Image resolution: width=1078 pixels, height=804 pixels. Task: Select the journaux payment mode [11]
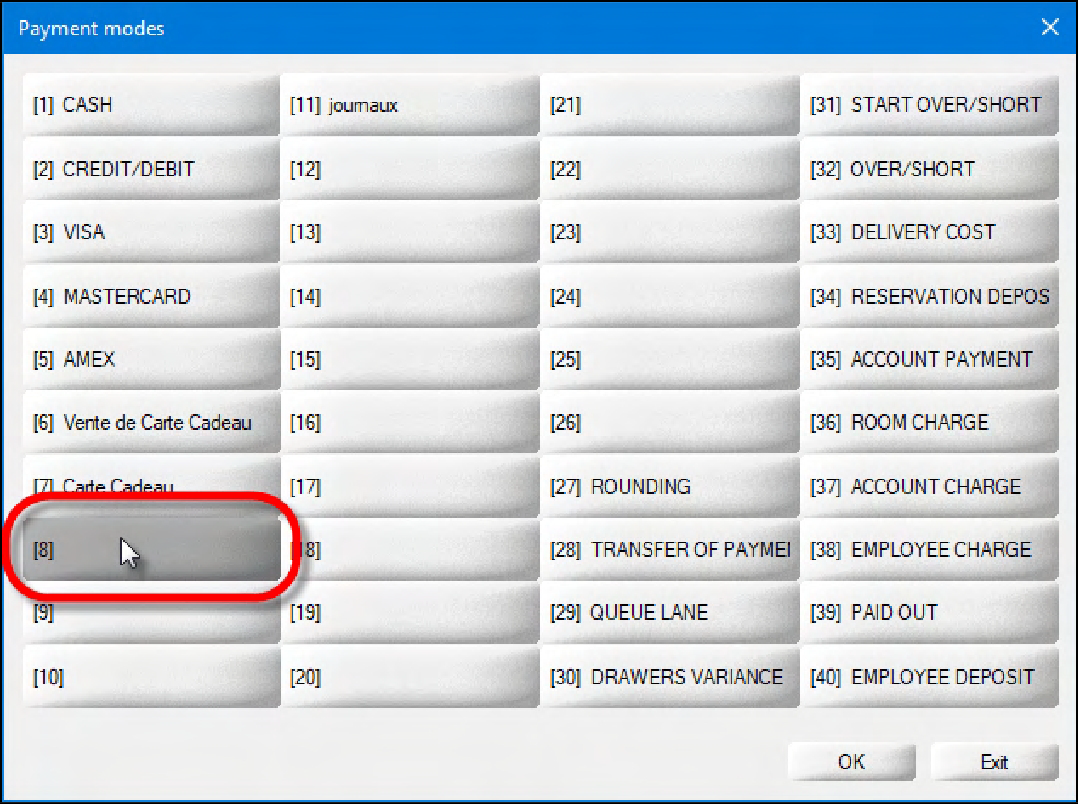coord(409,105)
